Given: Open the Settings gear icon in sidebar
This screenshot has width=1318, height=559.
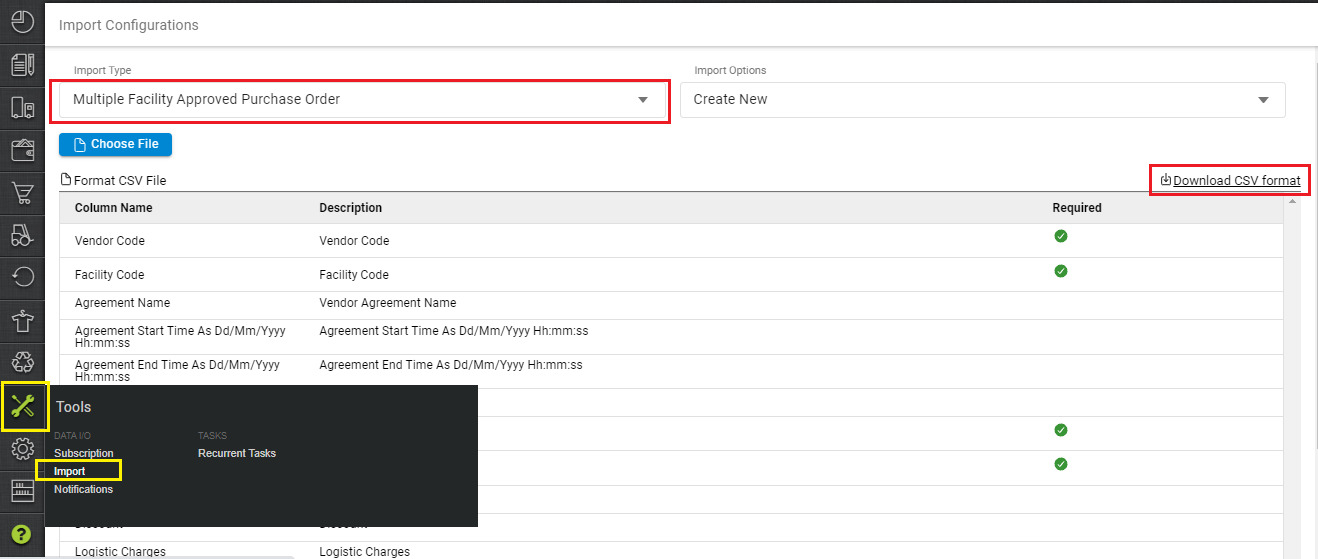Looking at the screenshot, I should 22,448.
